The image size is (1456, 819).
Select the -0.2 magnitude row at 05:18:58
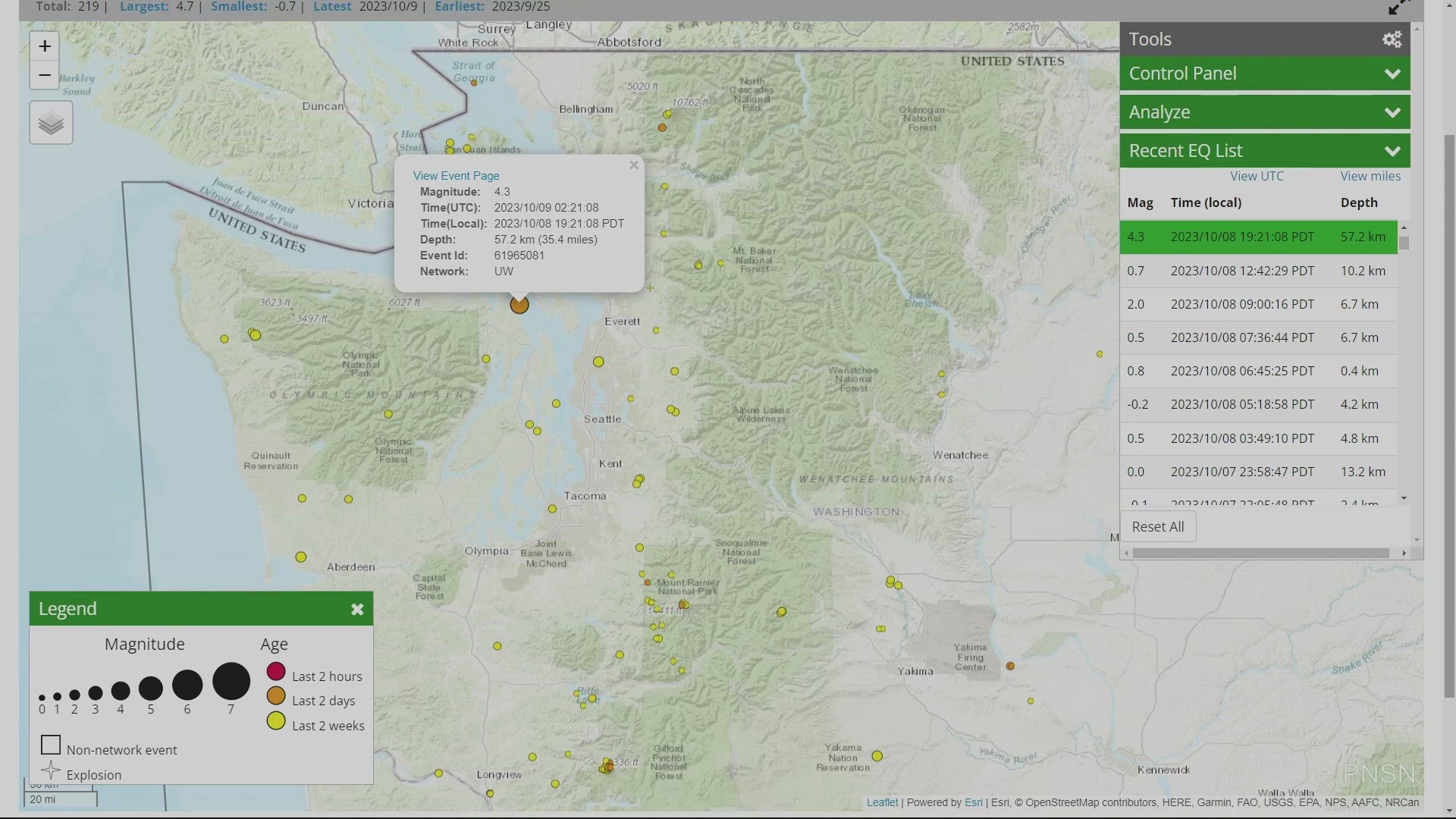(x=1259, y=404)
